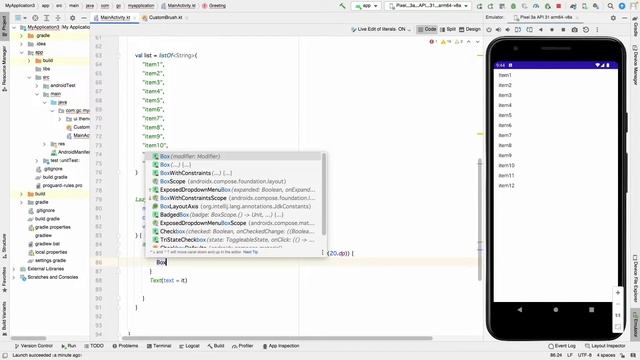Open the Terminal tool window

159,346
